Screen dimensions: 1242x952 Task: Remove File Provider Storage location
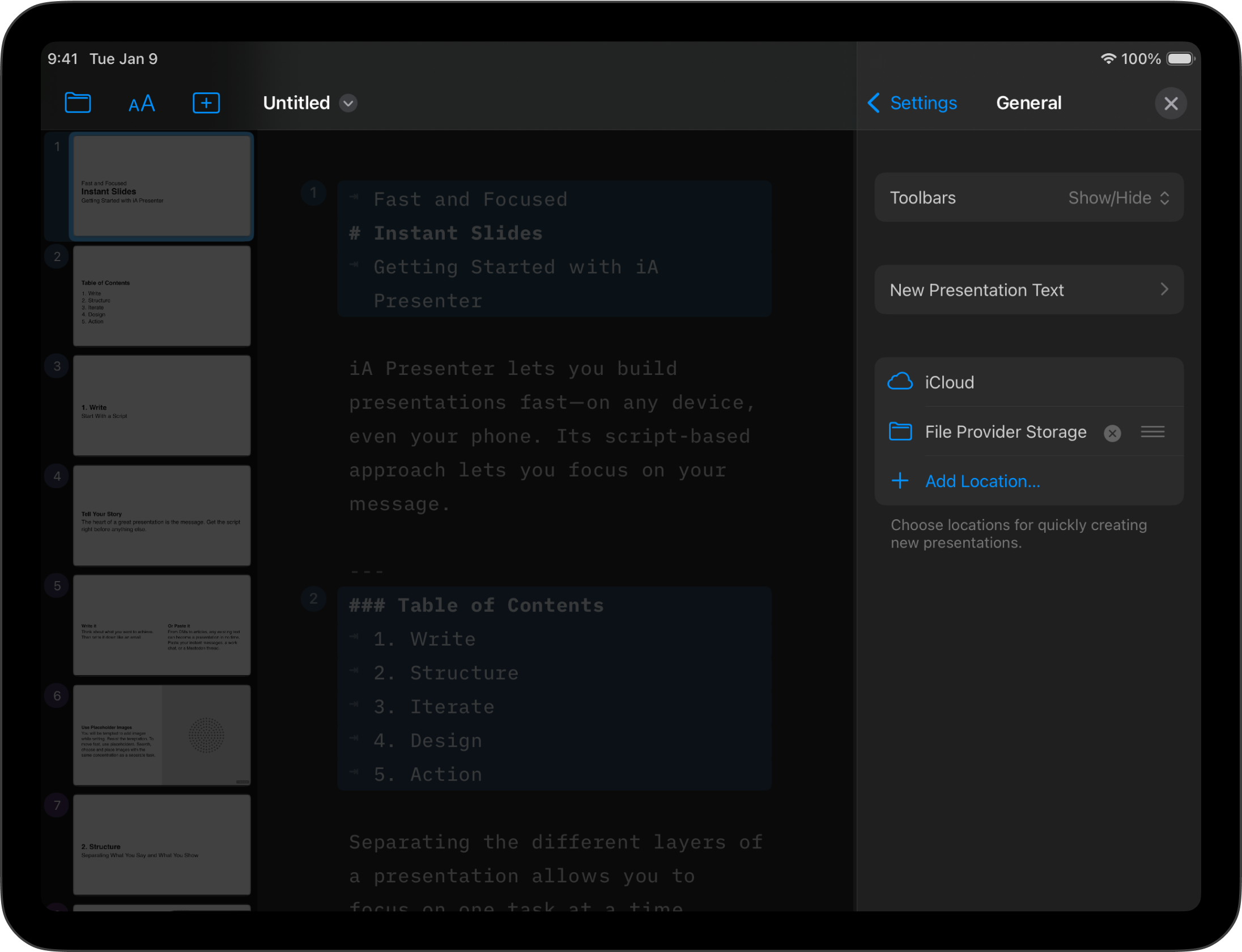coord(1112,433)
